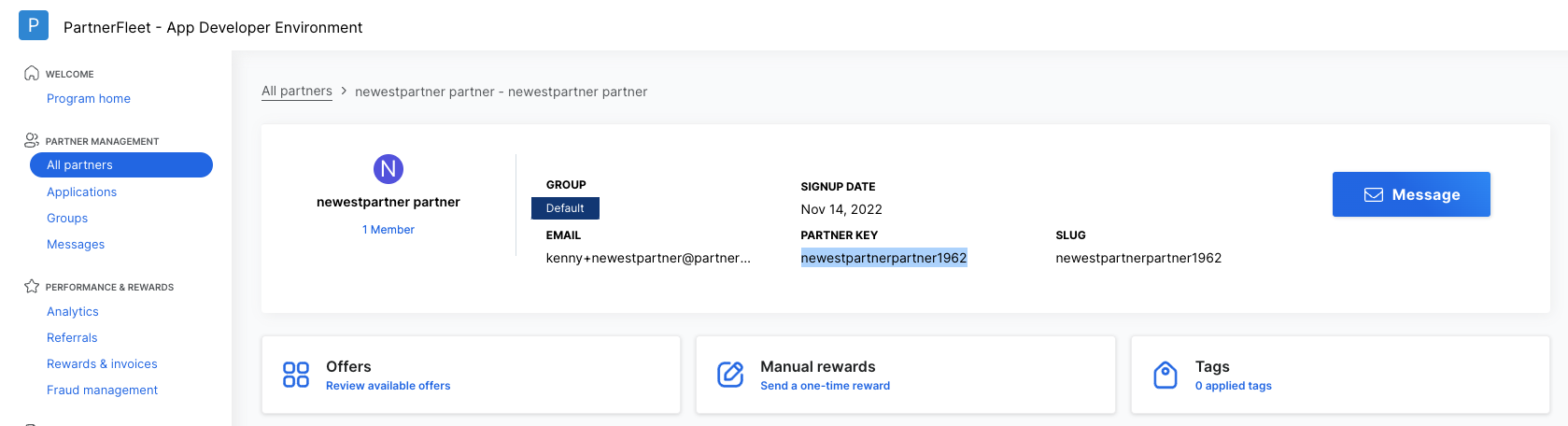The width and height of the screenshot is (1568, 426).
Task: Click the Default group badge
Action: [565, 208]
